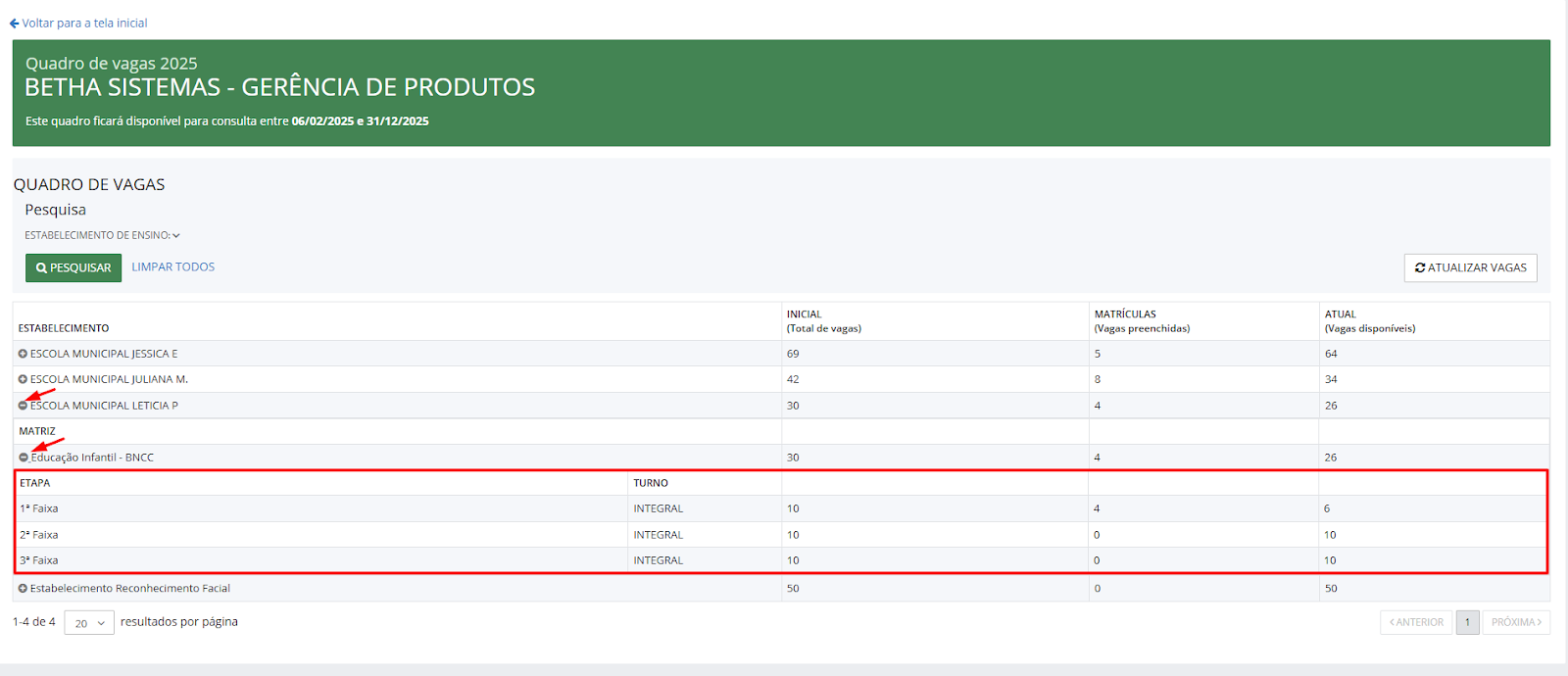Click the ETAPA sub-header
1568x676 pixels.
click(x=34, y=483)
